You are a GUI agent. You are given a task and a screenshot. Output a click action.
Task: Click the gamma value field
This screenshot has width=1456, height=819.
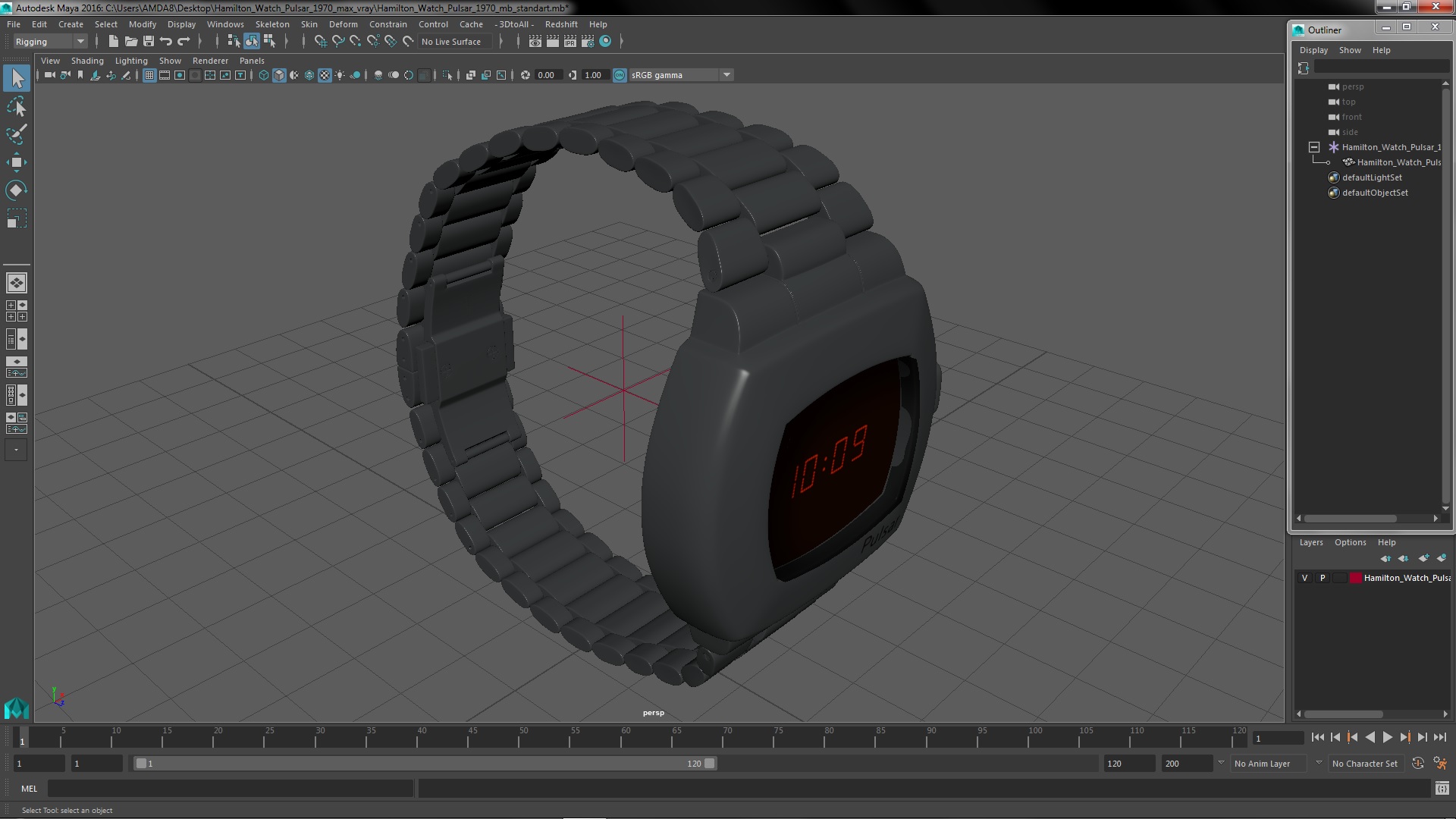click(x=595, y=75)
